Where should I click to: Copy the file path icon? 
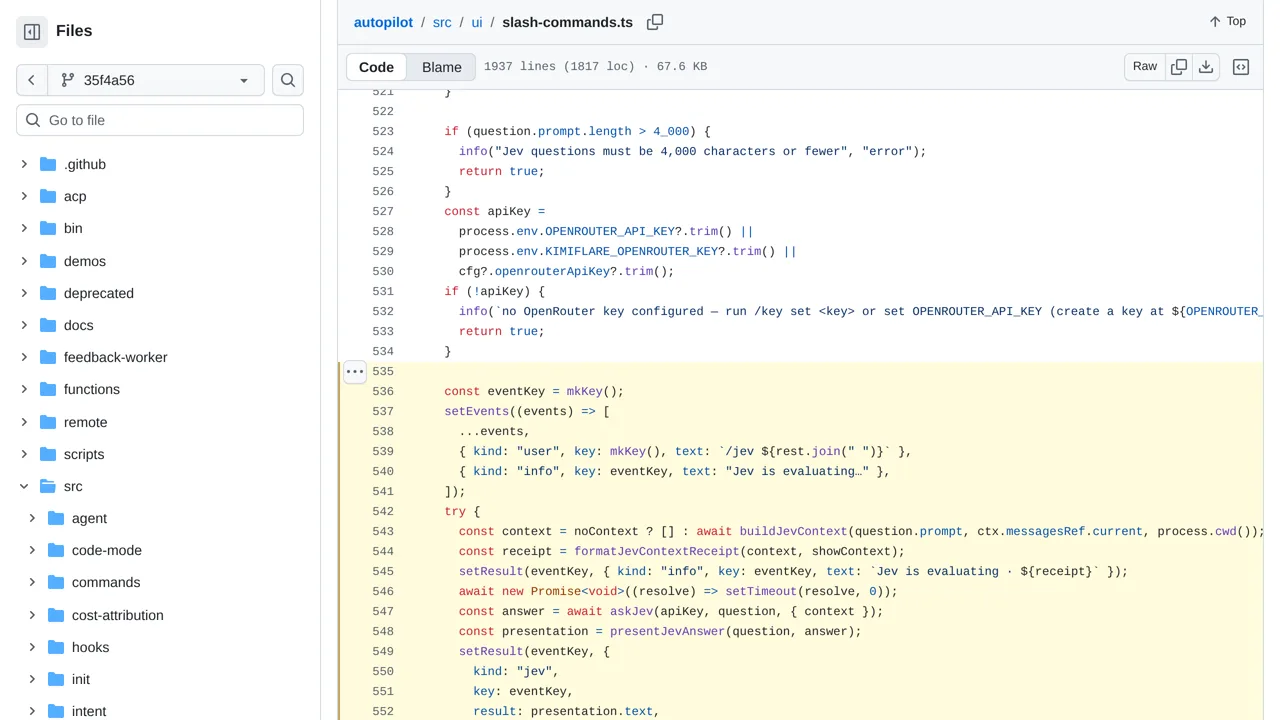tap(655, 22)
